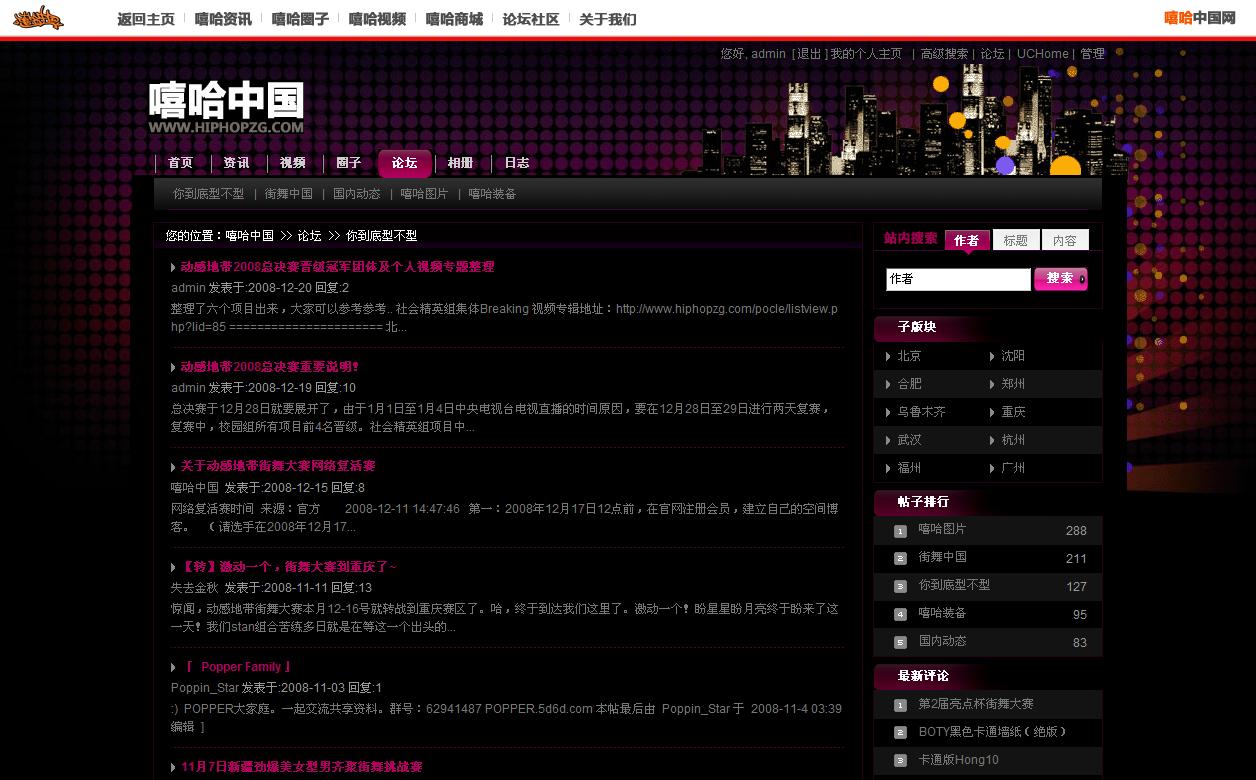Click rank badge 4 beside 嘻哈装备

pos(900,615)
